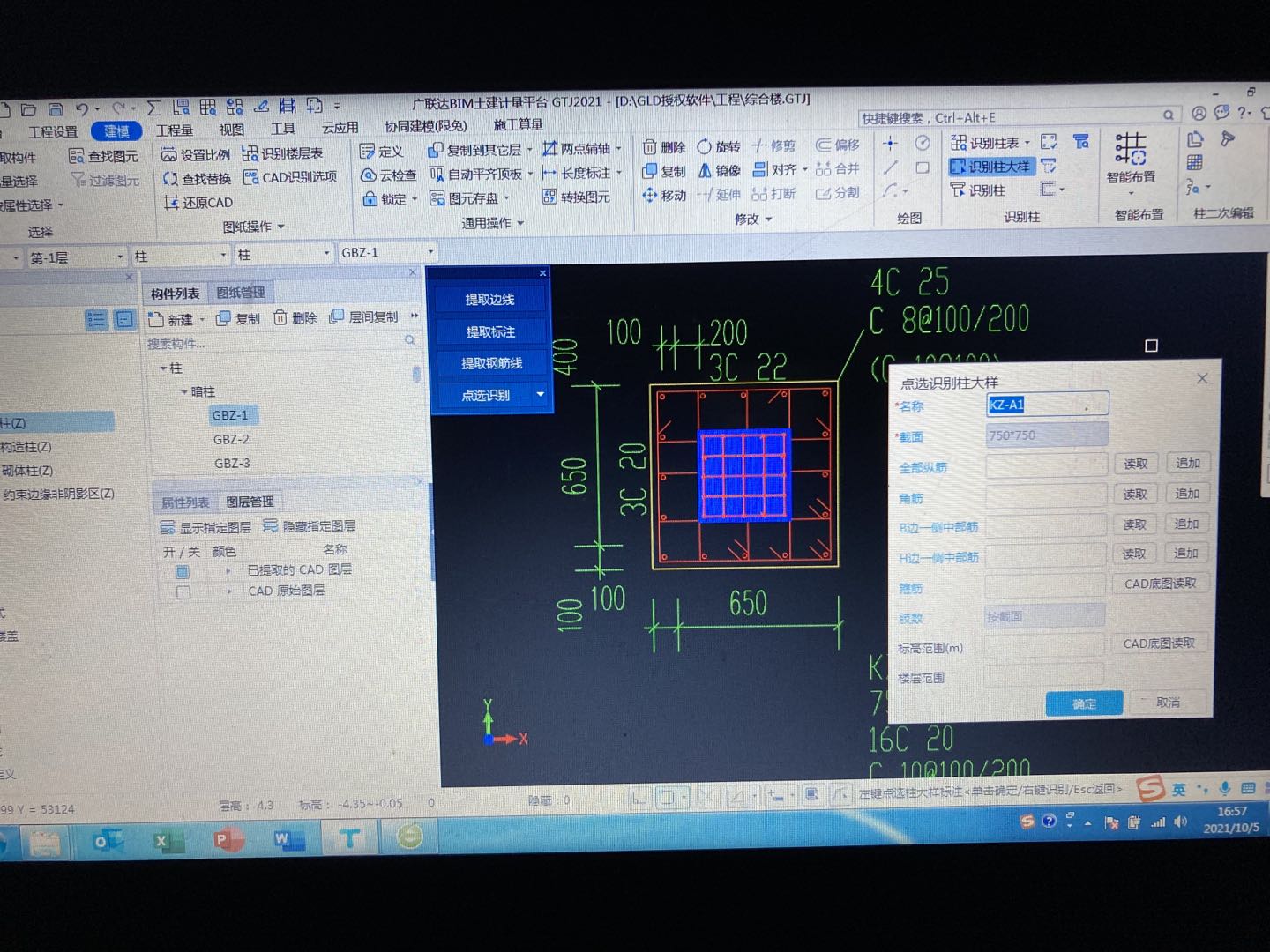
Task: Click the save icon in quick access bar
Action: [56, 110]
